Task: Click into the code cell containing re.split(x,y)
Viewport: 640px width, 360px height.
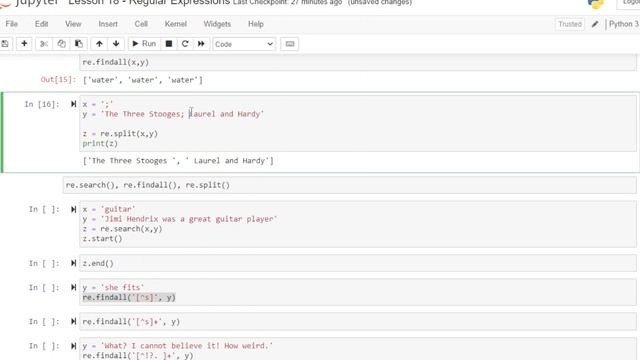Action: pos(358,124)
